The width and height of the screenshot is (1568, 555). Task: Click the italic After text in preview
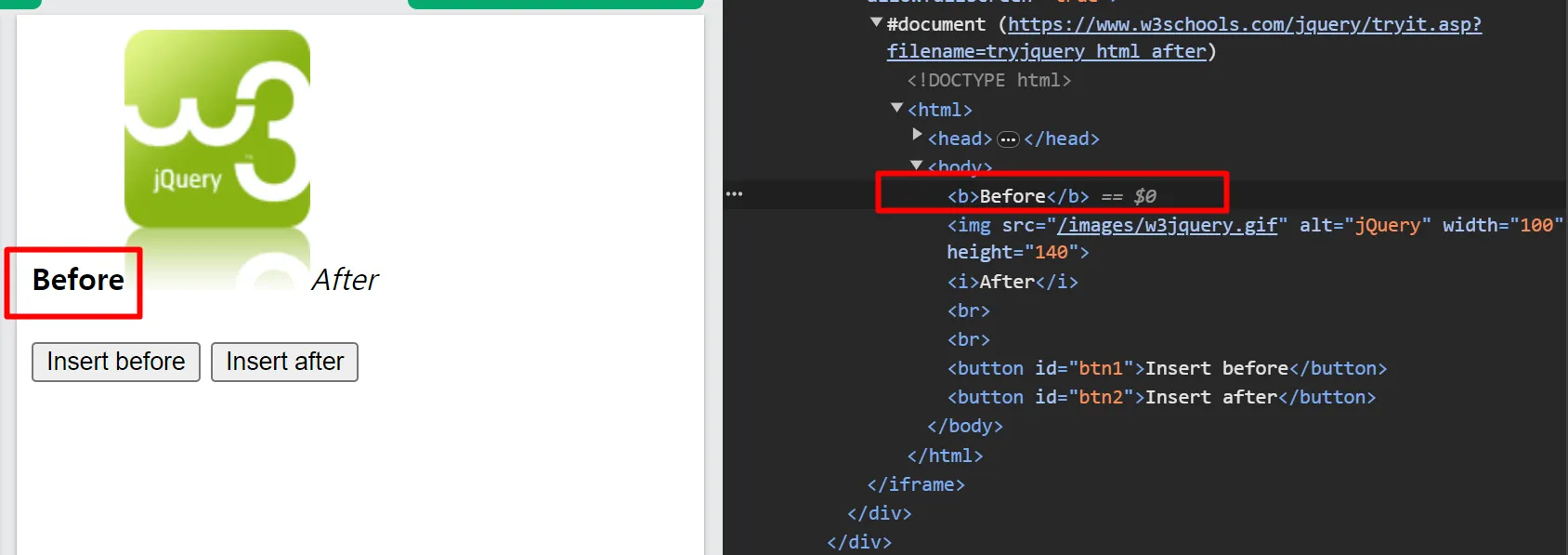pyautogui.click(x=345, y=280)
